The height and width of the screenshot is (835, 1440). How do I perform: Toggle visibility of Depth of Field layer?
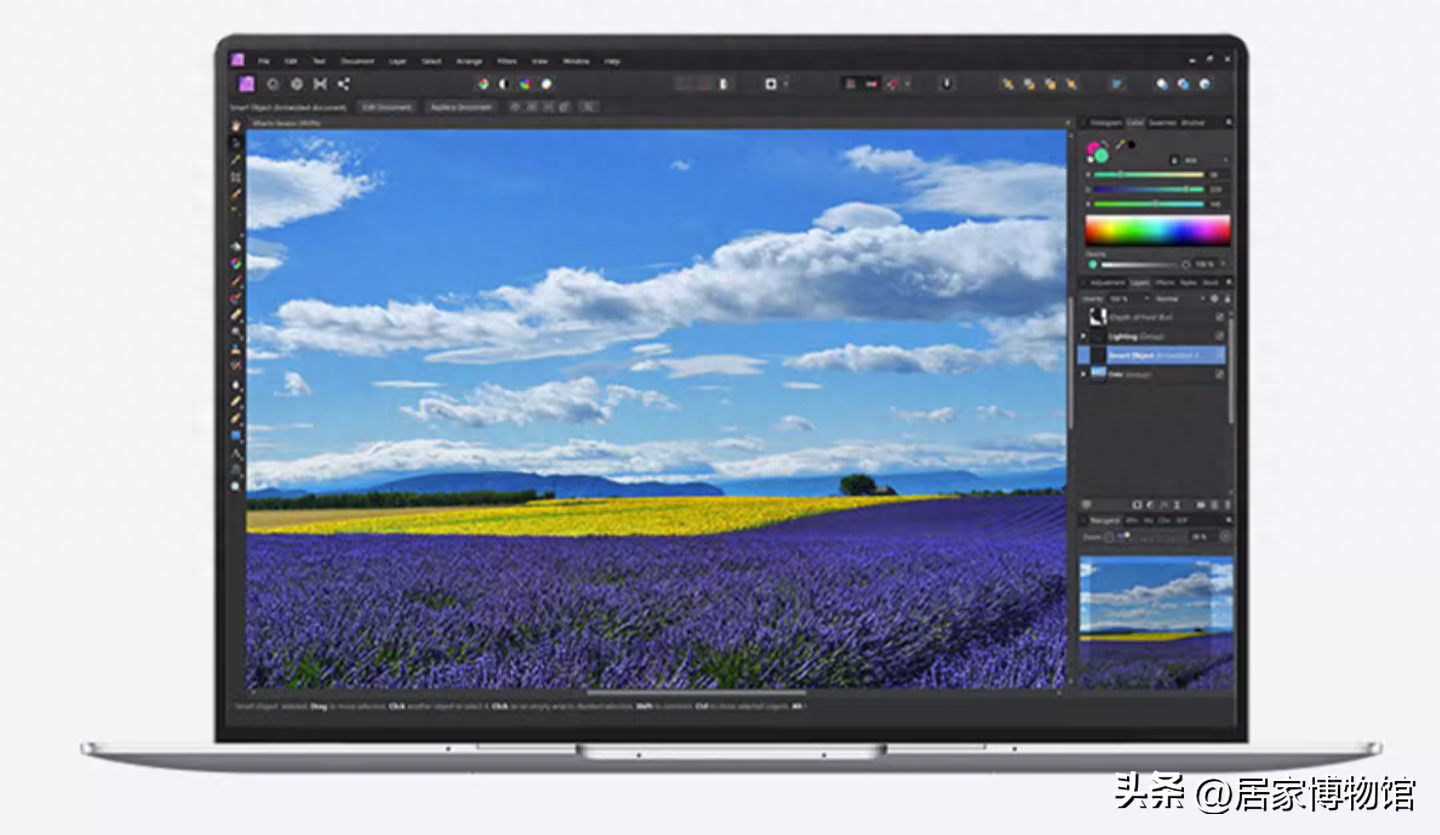pos(1219,317)
